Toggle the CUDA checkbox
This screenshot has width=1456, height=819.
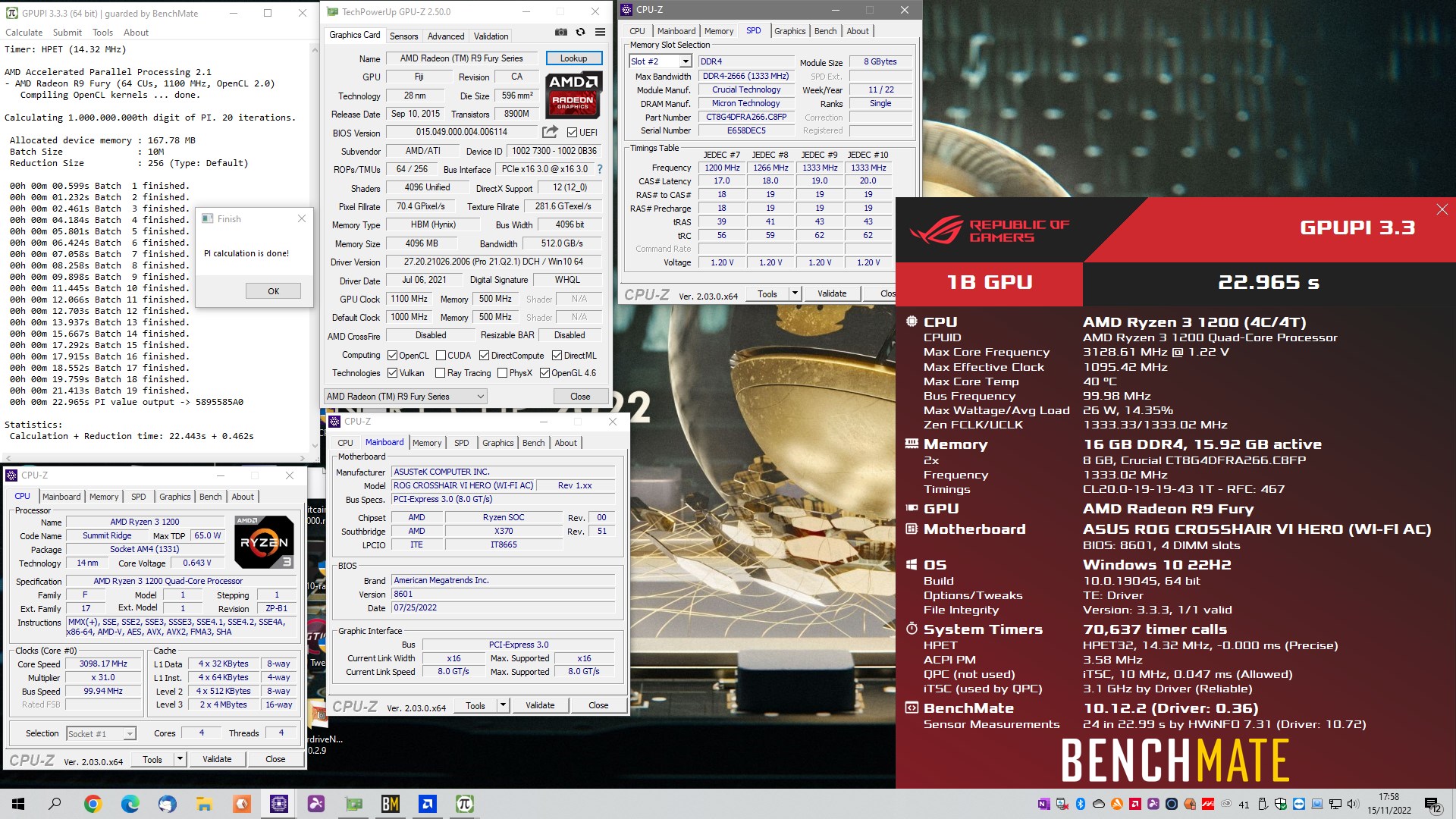[441, 356]
